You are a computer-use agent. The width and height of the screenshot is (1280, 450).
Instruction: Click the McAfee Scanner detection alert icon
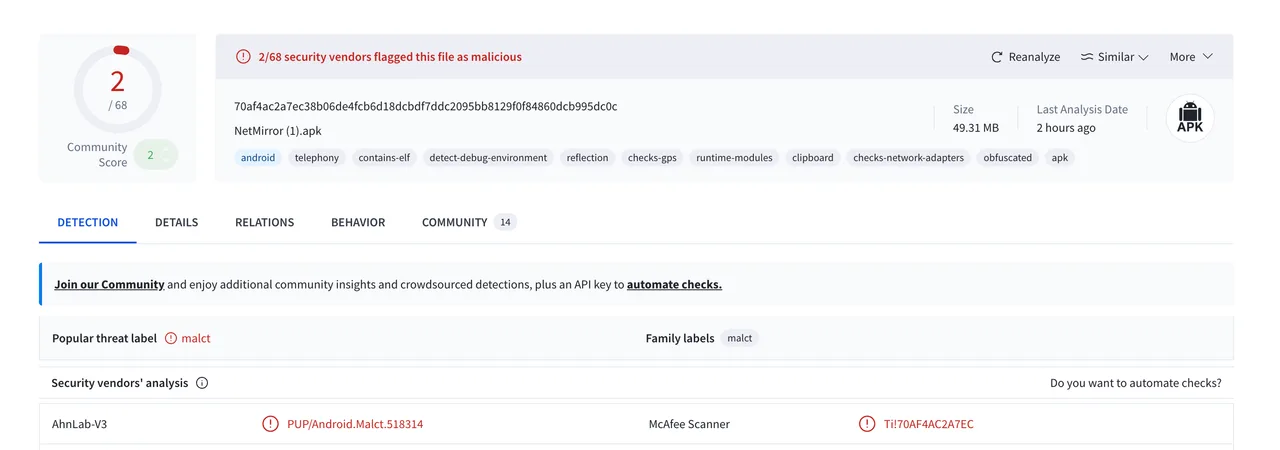click(867, 424)
